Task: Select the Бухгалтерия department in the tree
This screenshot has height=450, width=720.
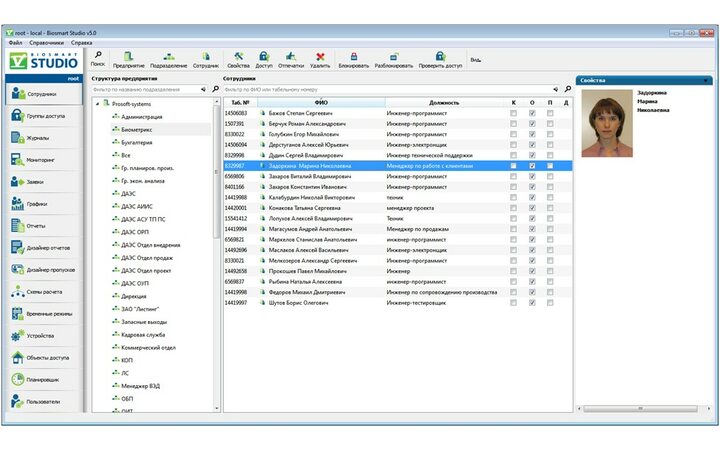Action: (x=138, y=143)
